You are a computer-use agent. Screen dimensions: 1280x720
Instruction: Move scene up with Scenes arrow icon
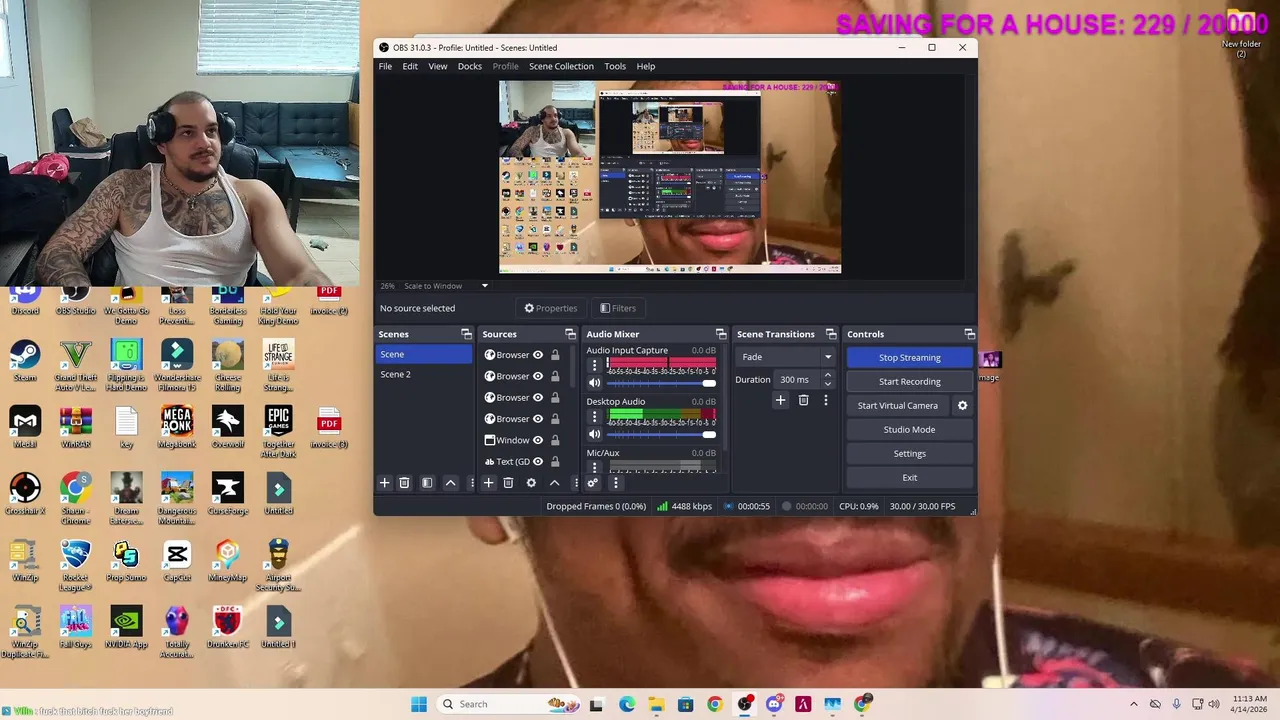click(450, 483)
